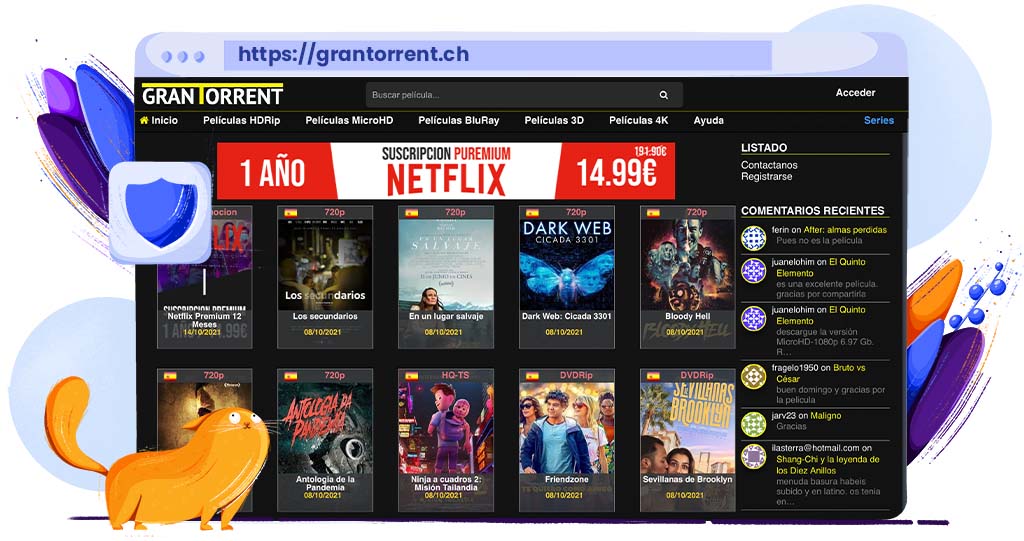Open Películas 4K menu

click(x=639, y=120)
